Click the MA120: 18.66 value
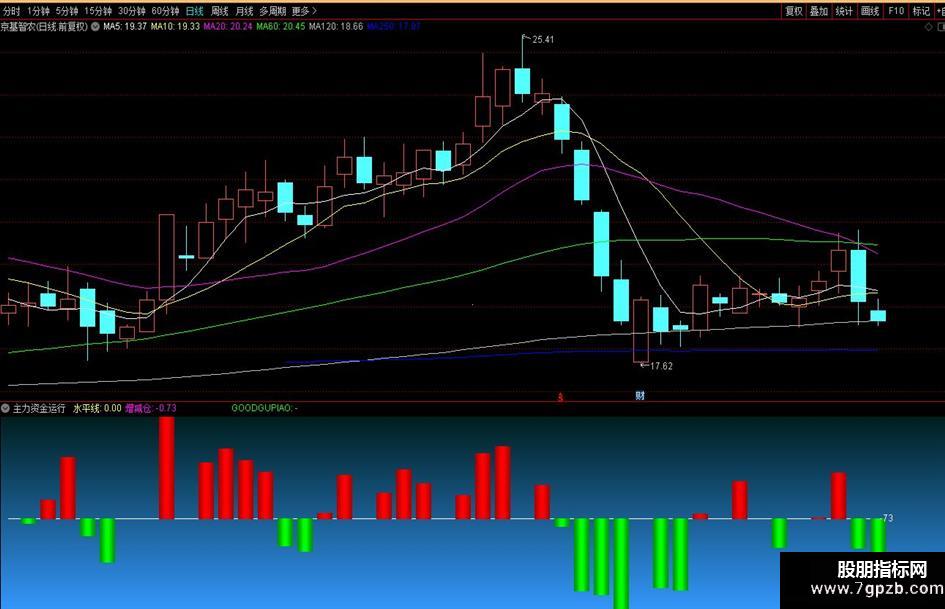Viewport: 945px width, 609px height. pos(336,27)
